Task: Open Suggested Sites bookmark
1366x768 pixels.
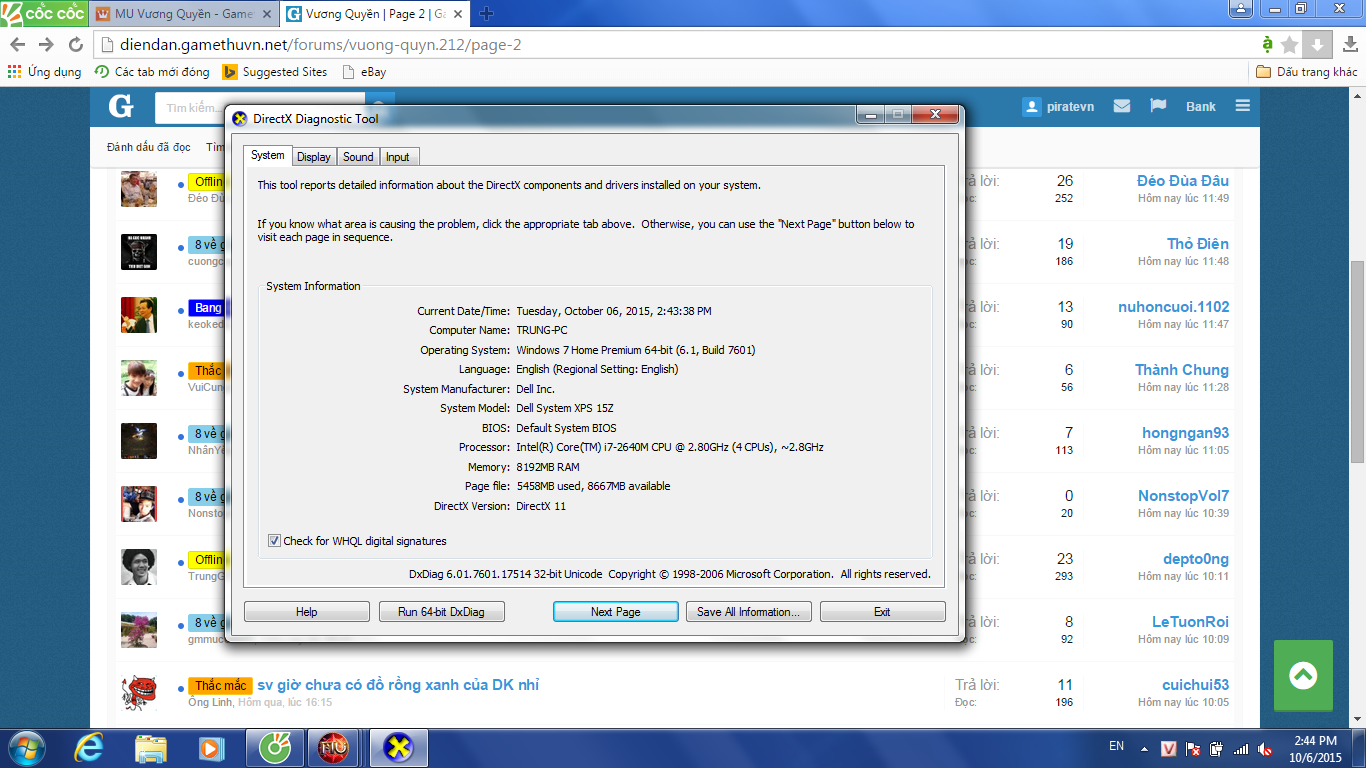Action: [x=275, y=72]
